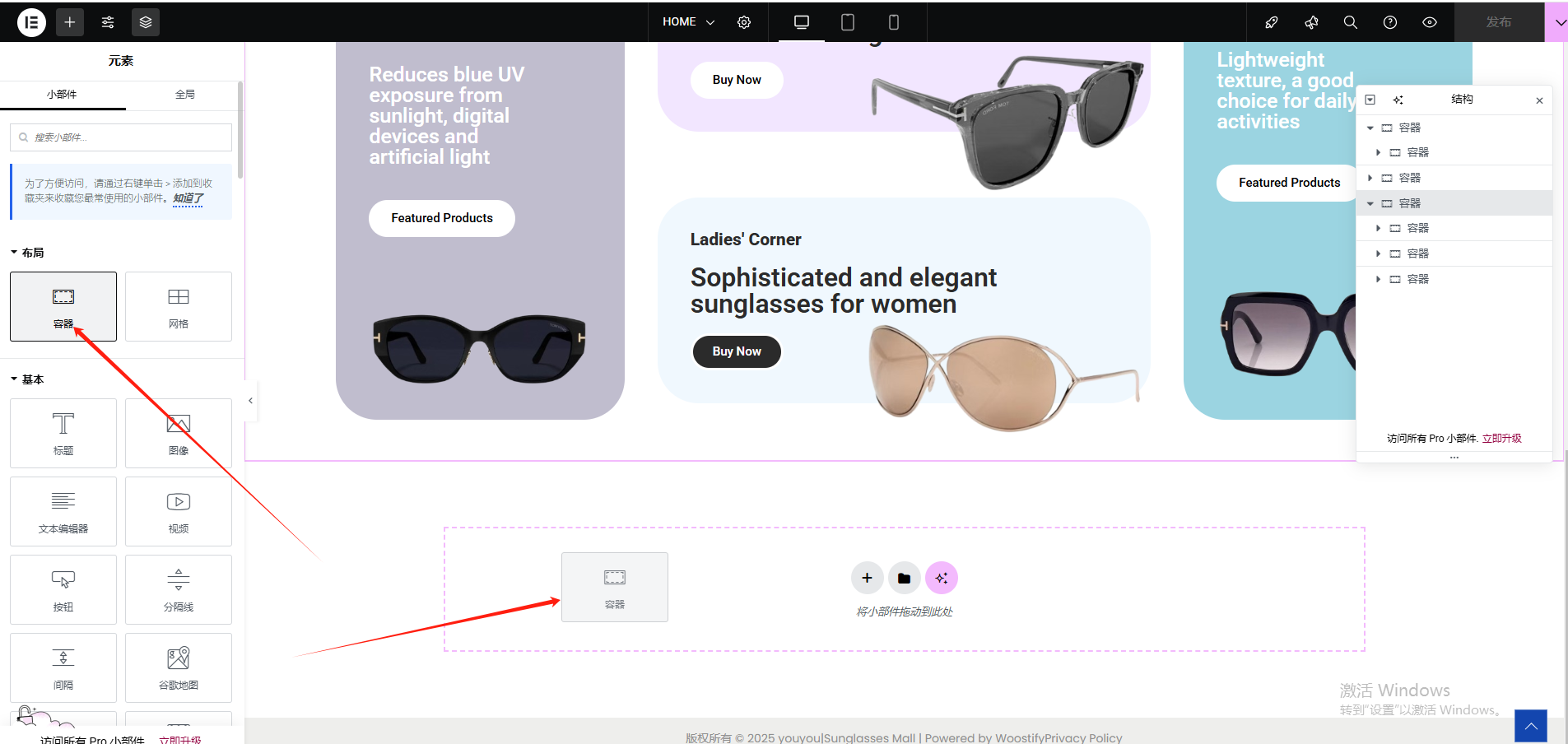1568x744 pixels.
Task: Open the add element plus button in top bar
Action: [70, 22]
